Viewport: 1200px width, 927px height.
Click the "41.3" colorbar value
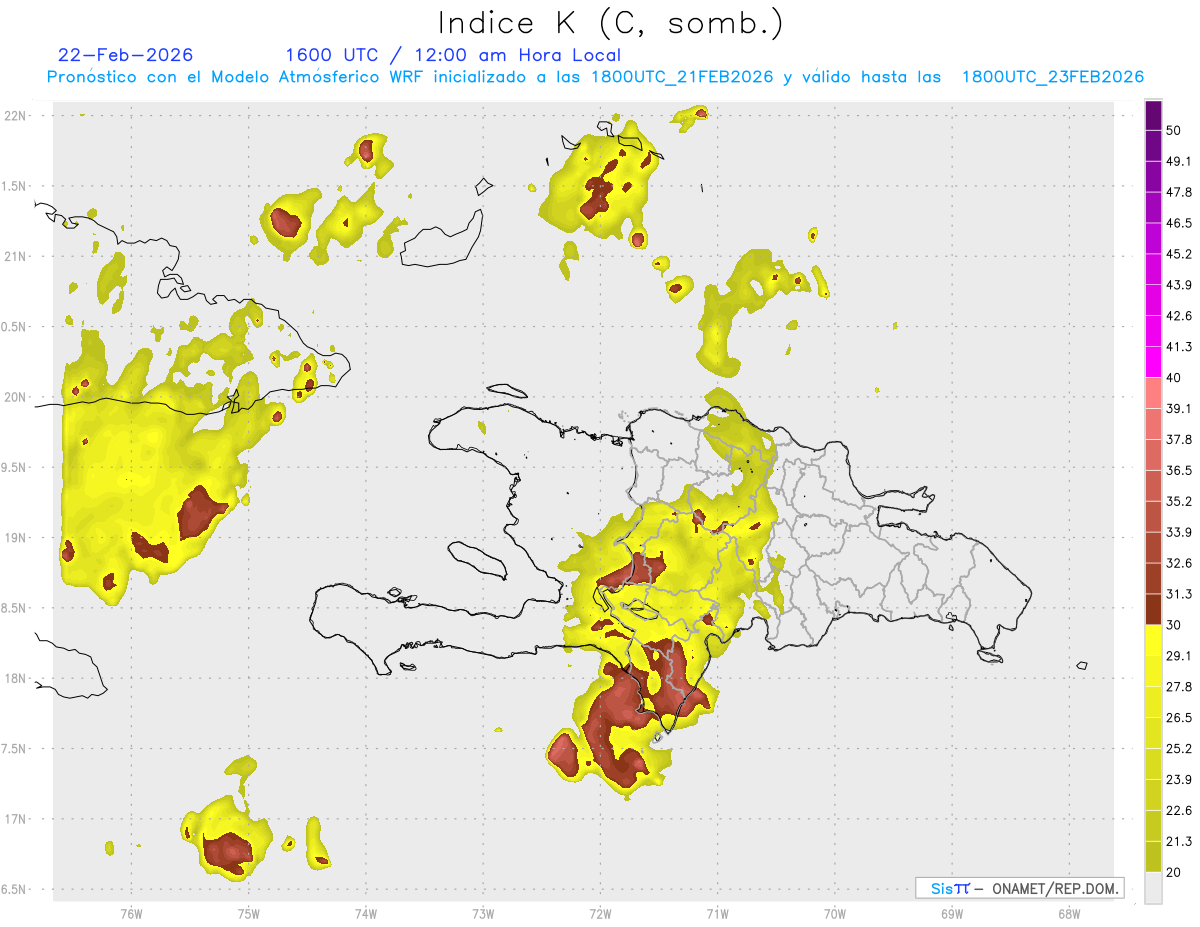(1178, 347)
